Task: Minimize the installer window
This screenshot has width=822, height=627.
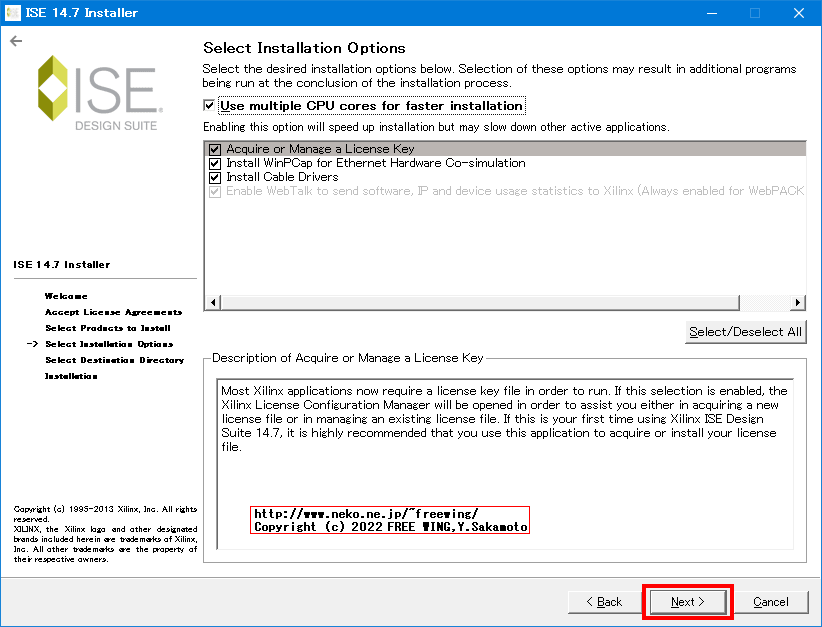Action: 711,13
